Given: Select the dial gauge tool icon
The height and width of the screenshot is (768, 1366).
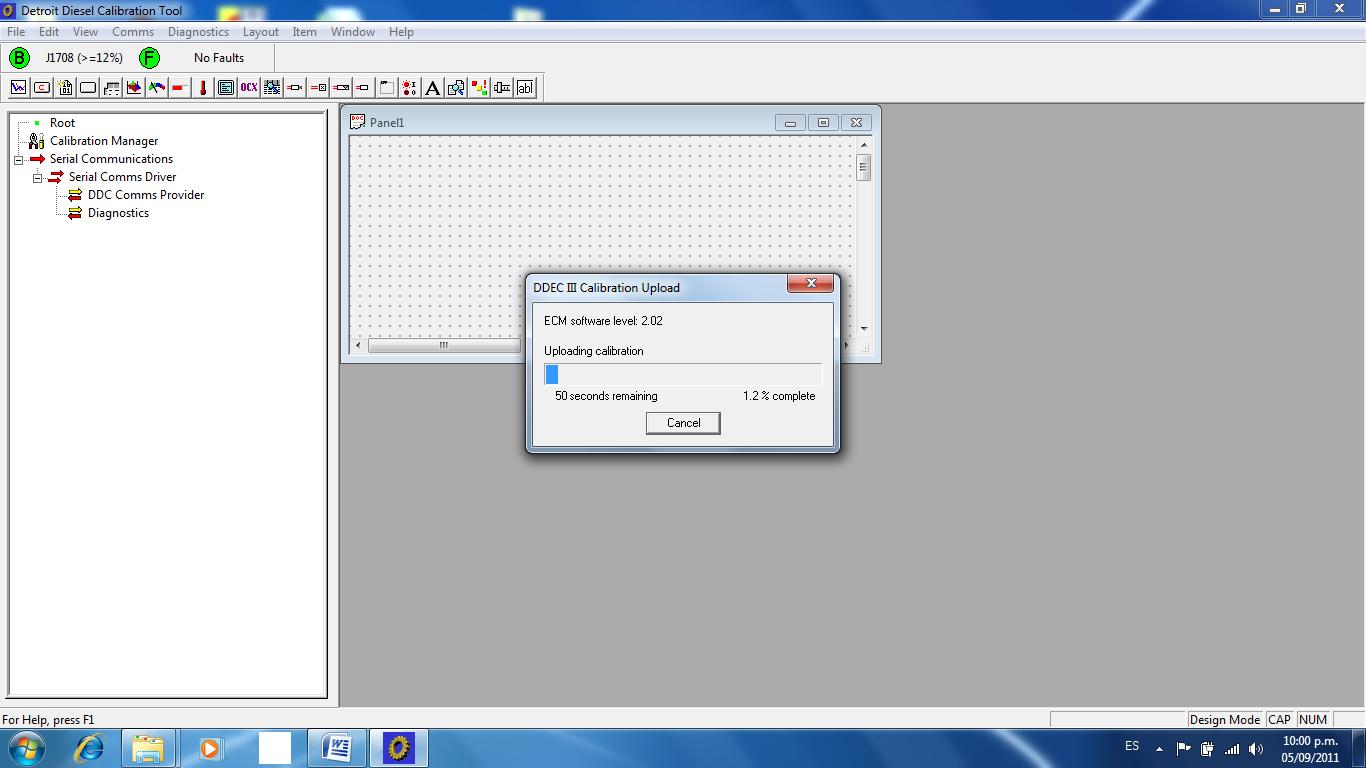Looking at the screenshot, I should pos(157,88).
